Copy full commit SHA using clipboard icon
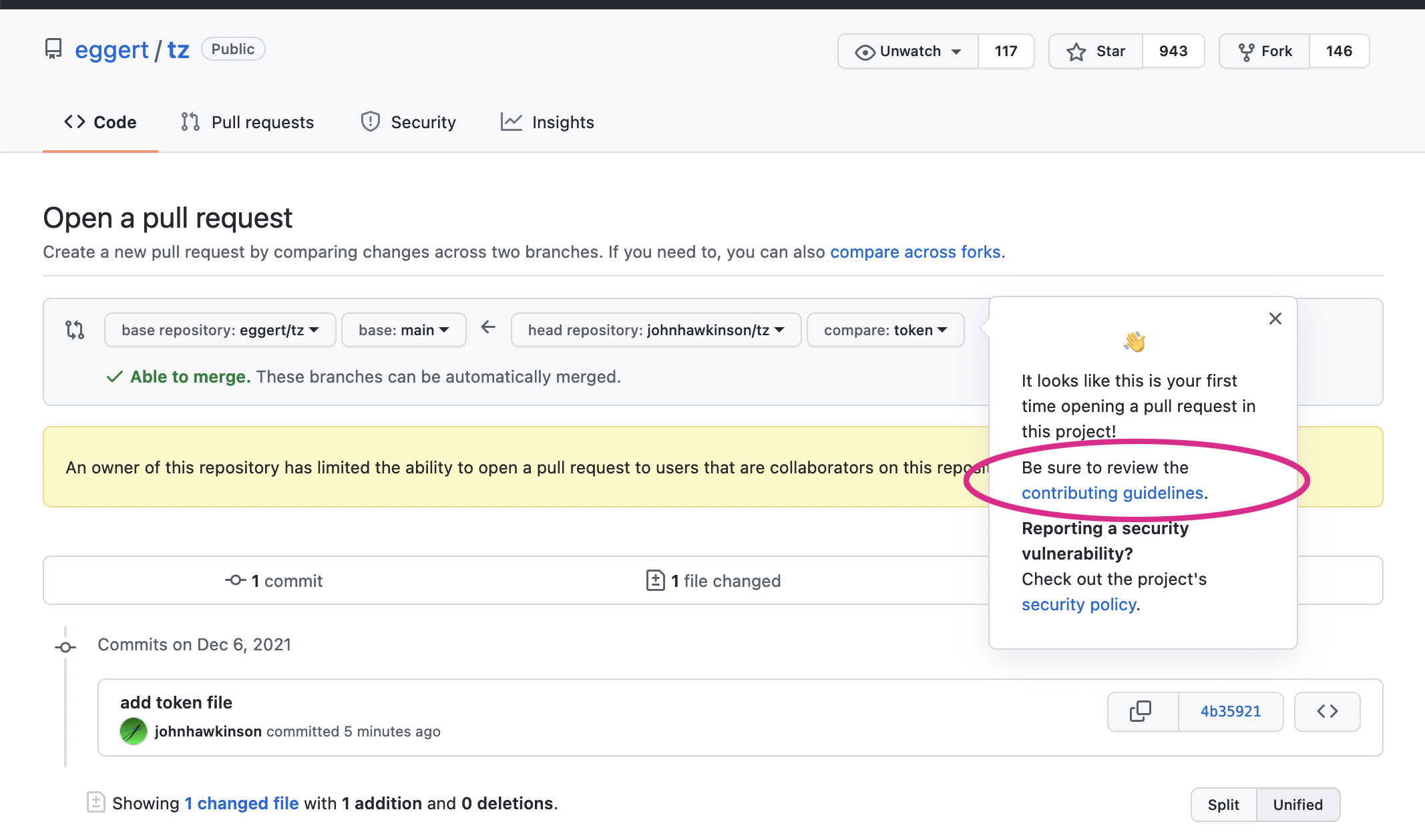1425x840 pixels. pyautogui.click(x=1141, y=712)
